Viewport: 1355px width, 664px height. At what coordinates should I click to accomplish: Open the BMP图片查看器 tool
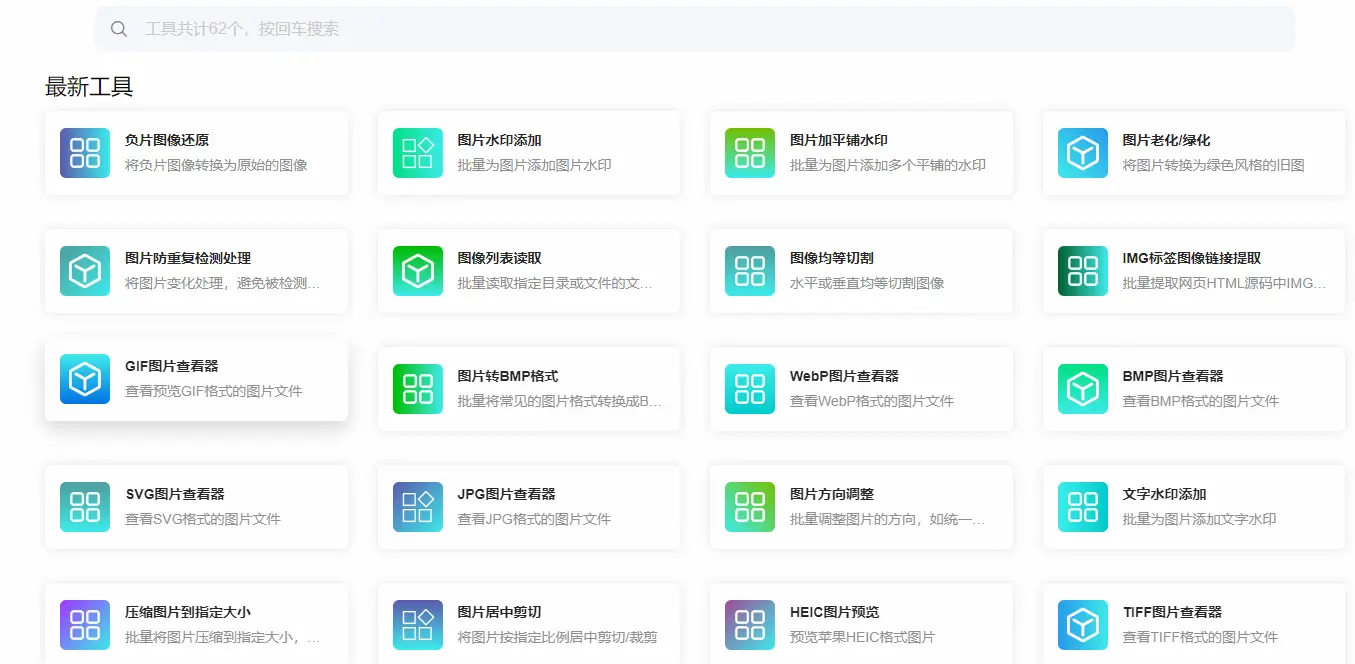1192,389
